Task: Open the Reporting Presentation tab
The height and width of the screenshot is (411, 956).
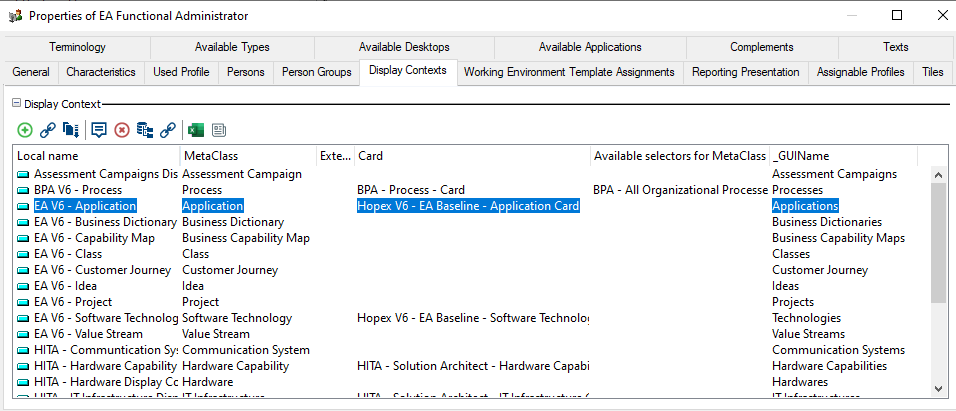Action: [746, 72]
